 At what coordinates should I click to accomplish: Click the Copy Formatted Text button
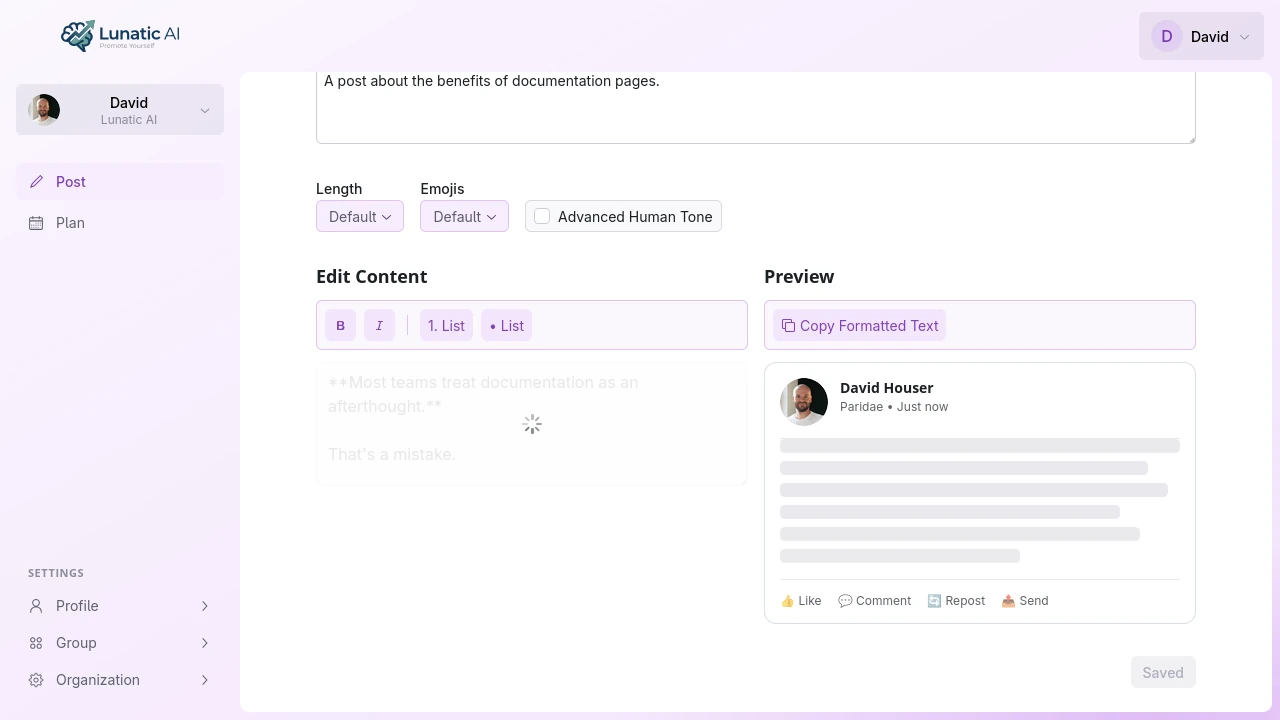859,325
